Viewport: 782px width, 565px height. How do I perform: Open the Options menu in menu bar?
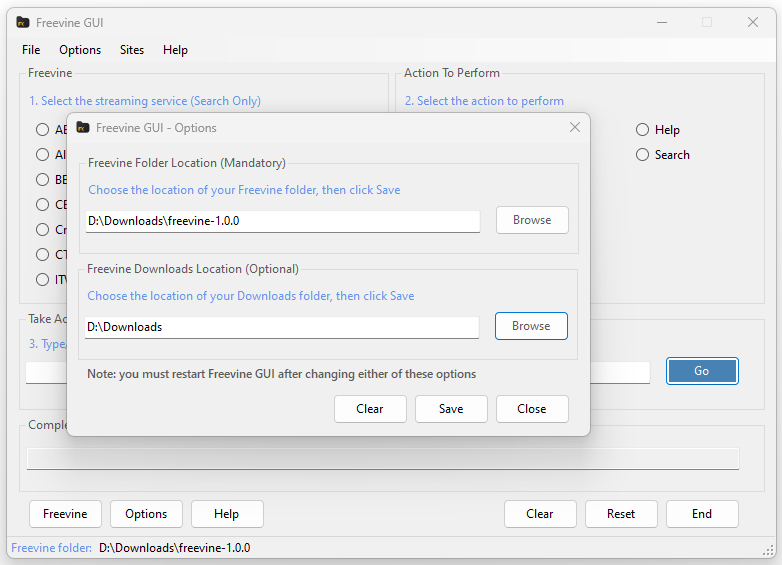tap(80, 50)
